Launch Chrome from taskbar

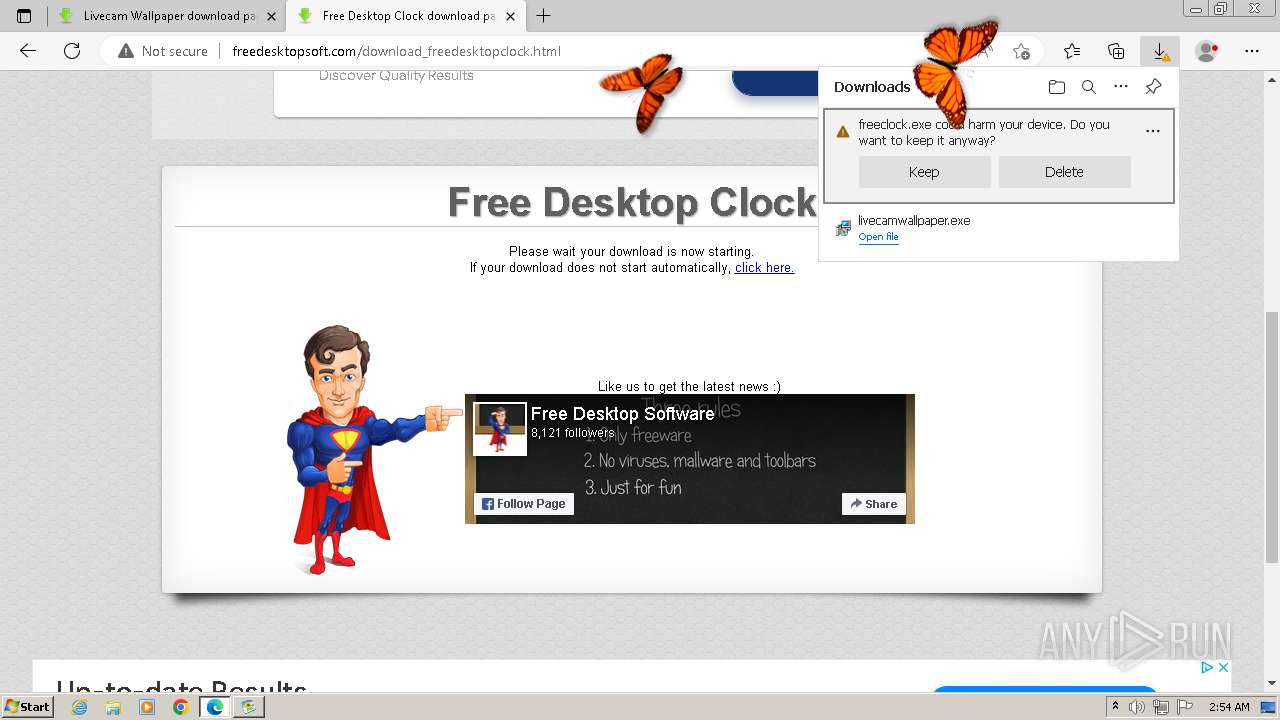tap(180, 707)
